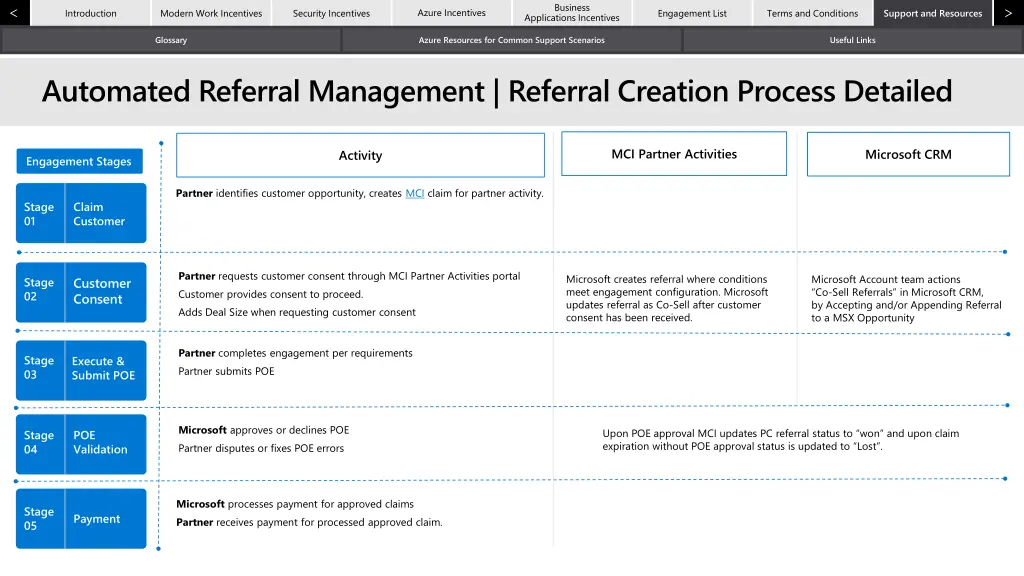Open the Terms and Conditions tab
This screenshot has height=576, width=1024.
[x=812, y=13]
